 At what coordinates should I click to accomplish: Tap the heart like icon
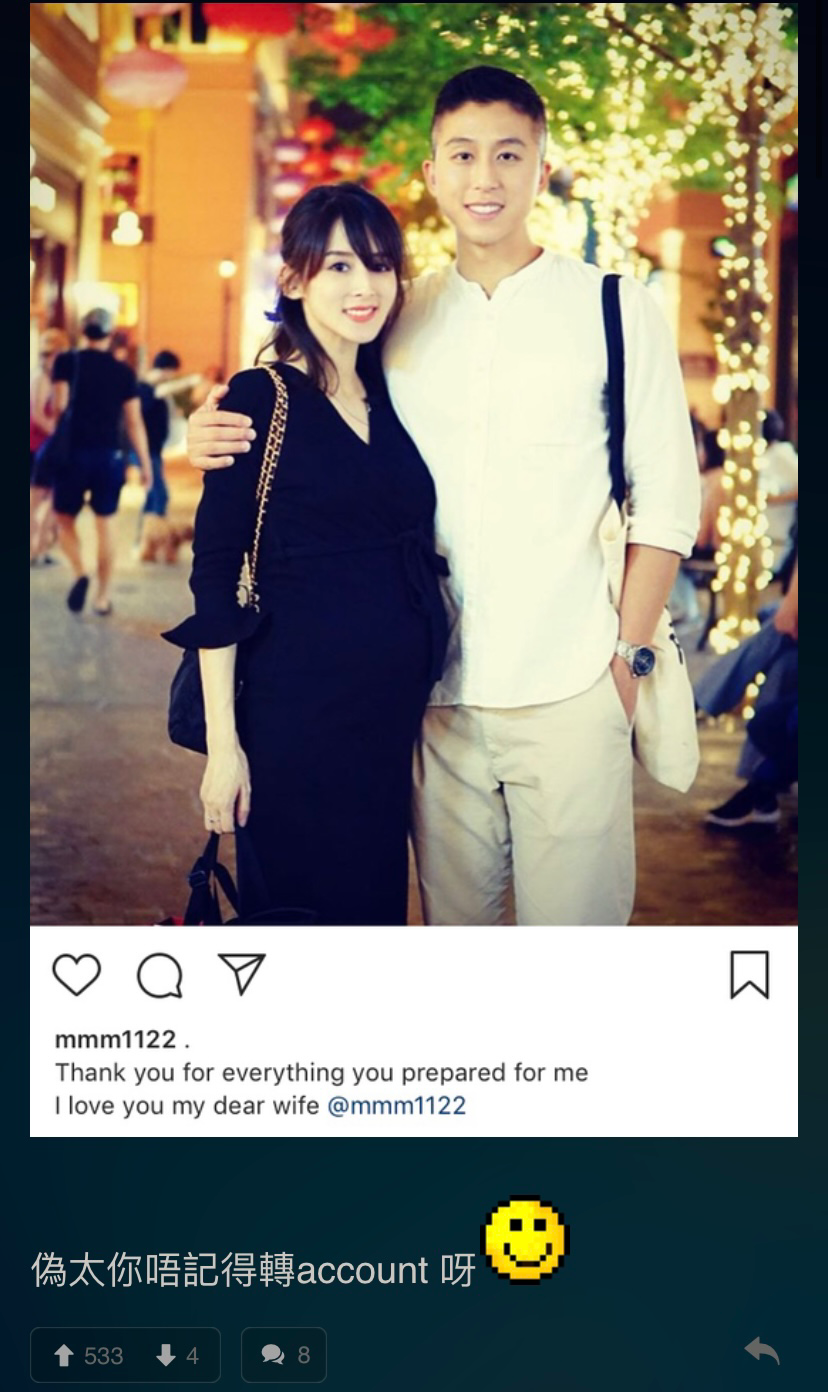point(77,975)
